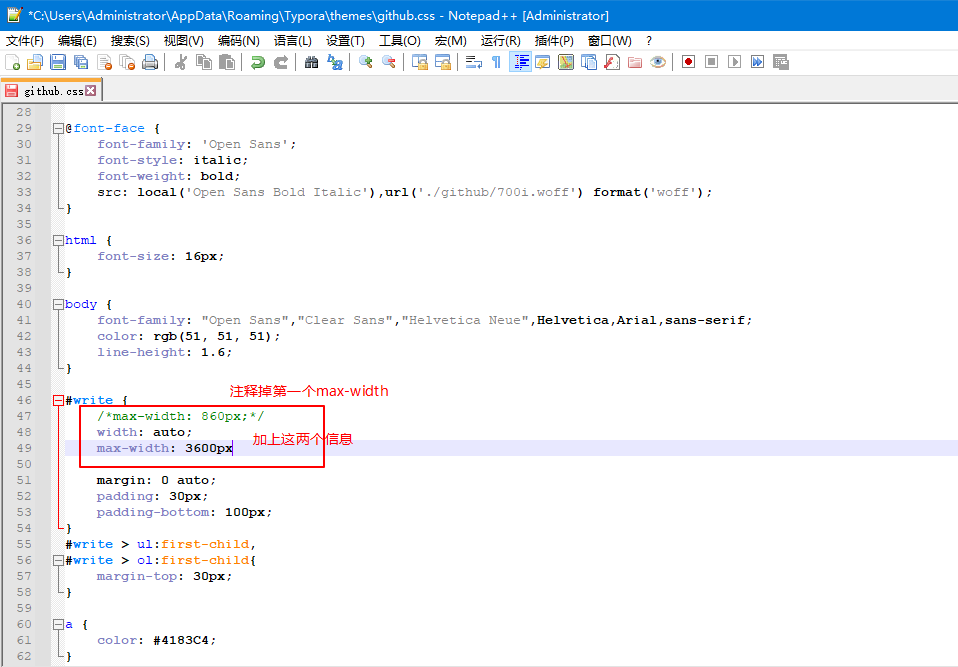Select the github.css document tab
958x667 pixels.
[51, 91]
